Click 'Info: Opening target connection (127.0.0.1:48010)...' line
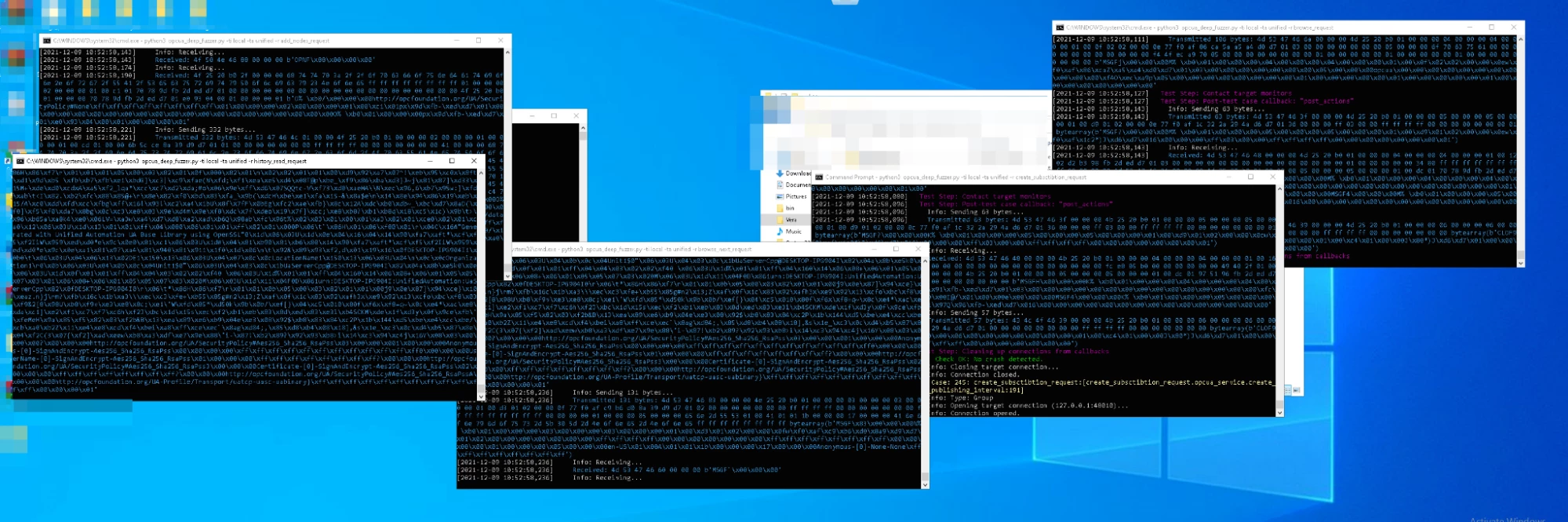Image resolution: width=1568 pixels, height=522 pixels. tap(1029, 406)
